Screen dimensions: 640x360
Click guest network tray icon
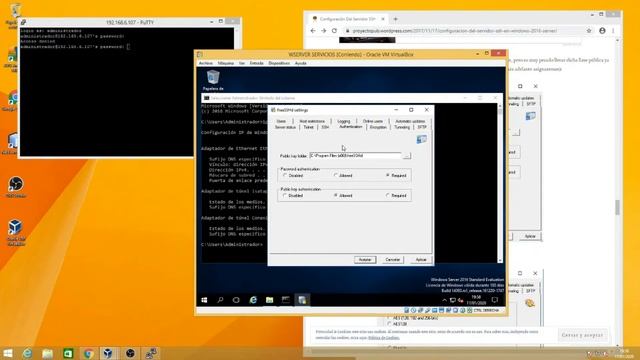[453, 300]
